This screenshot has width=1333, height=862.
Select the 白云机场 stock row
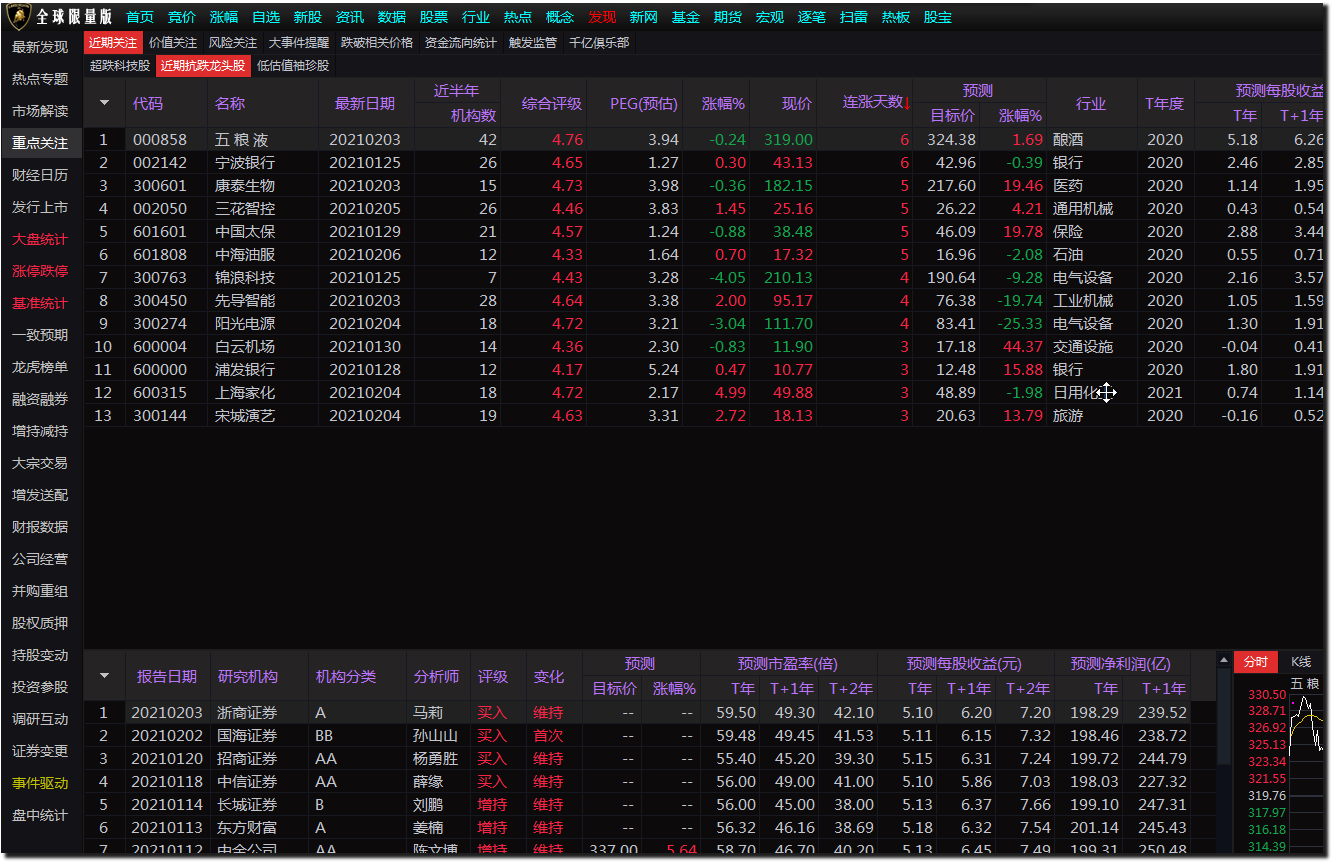[705, 347]
